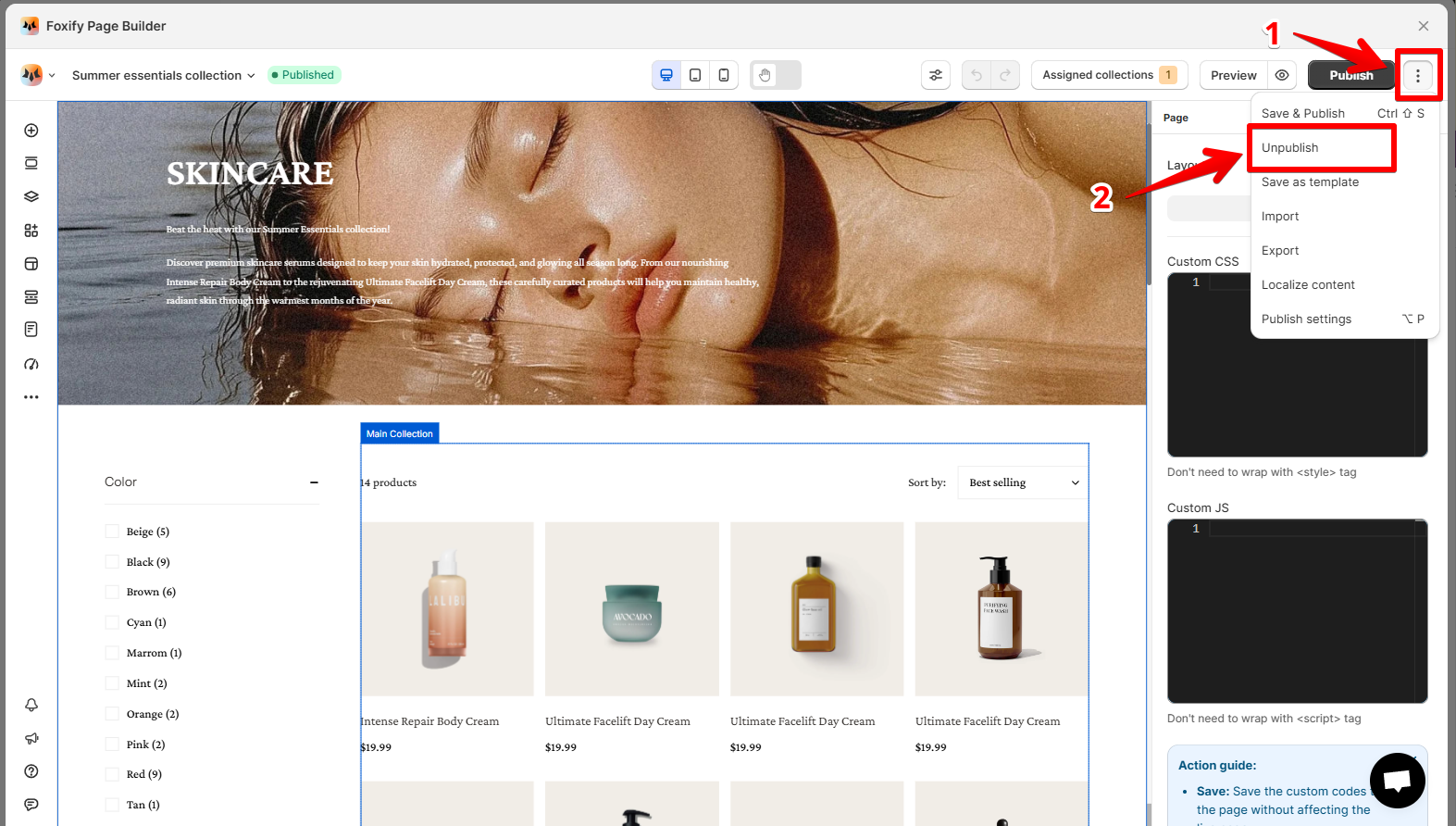This screenshot has width=1456, height=826.
Task: Open the Page tab in right panel
Action: click(1176, 118)
